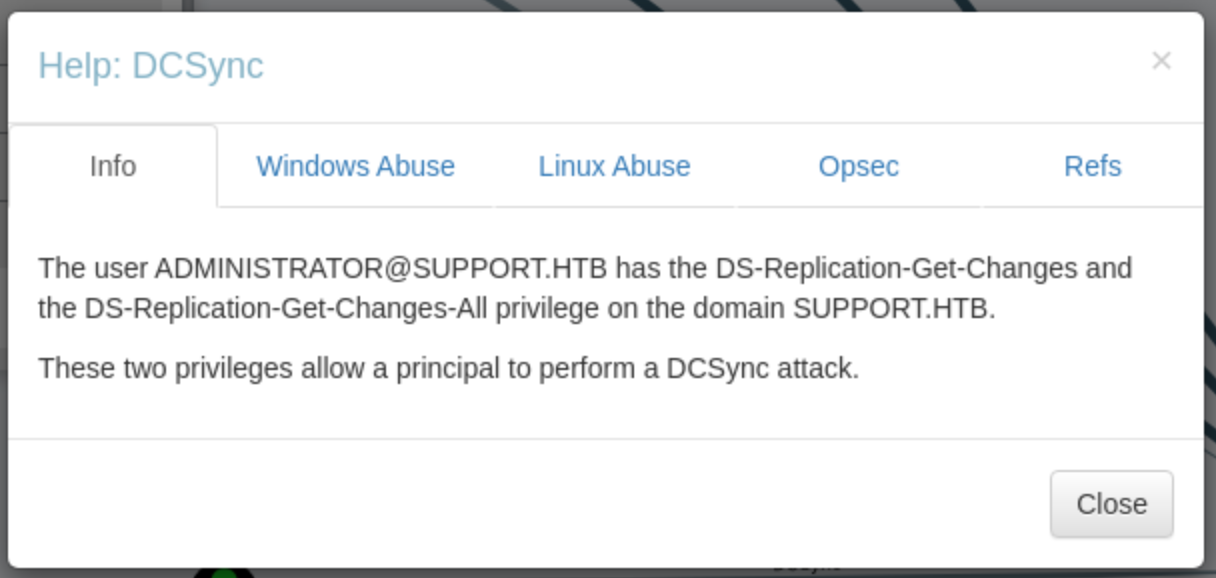Click the SUPPORT.HTB domain name ending first paragraph
This screenshot has width=1216, height=578.
893,309
